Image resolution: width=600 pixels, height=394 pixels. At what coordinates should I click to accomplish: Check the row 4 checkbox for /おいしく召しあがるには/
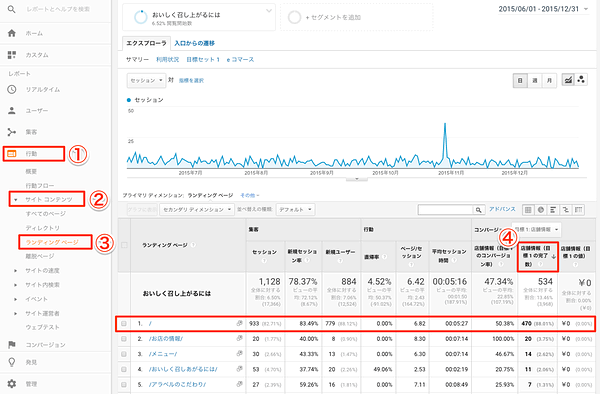[x=124, y=369]
